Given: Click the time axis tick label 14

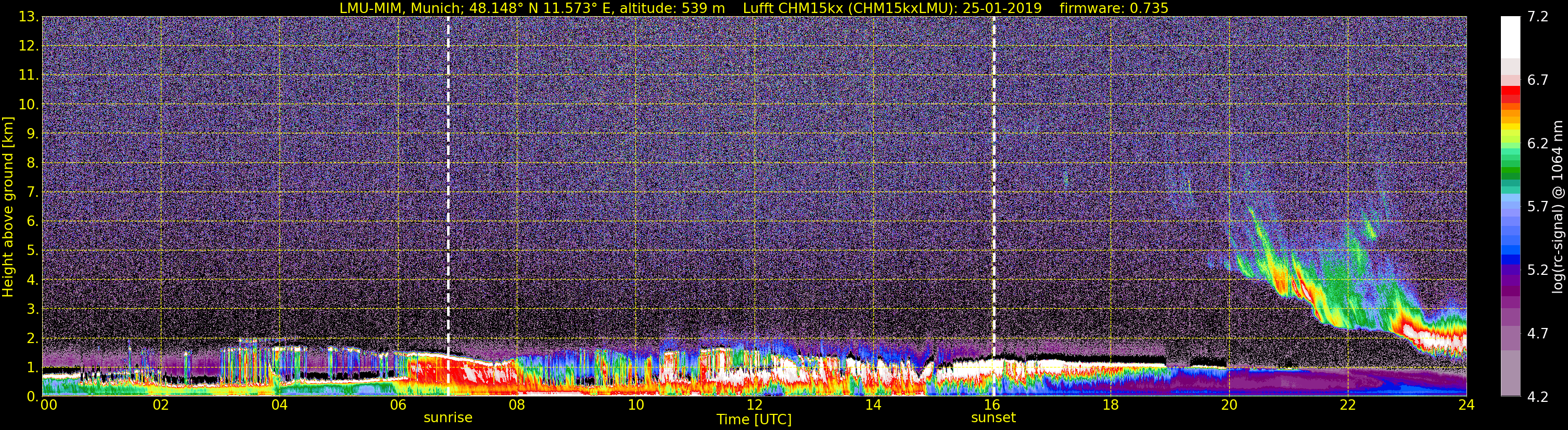Looking at the screenshot, I should point(873,405).
